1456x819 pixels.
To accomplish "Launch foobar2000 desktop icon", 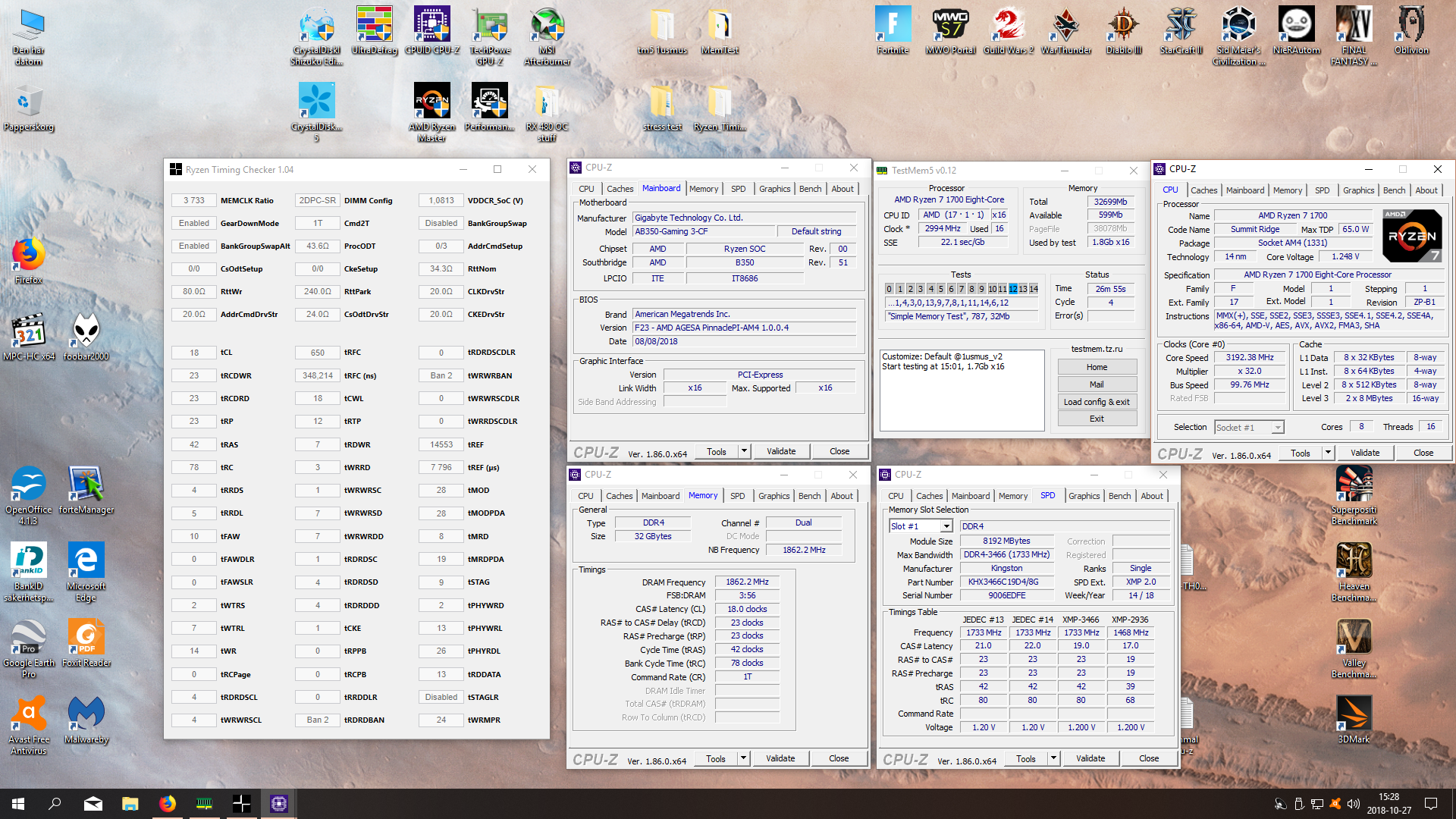I will 86,337.
